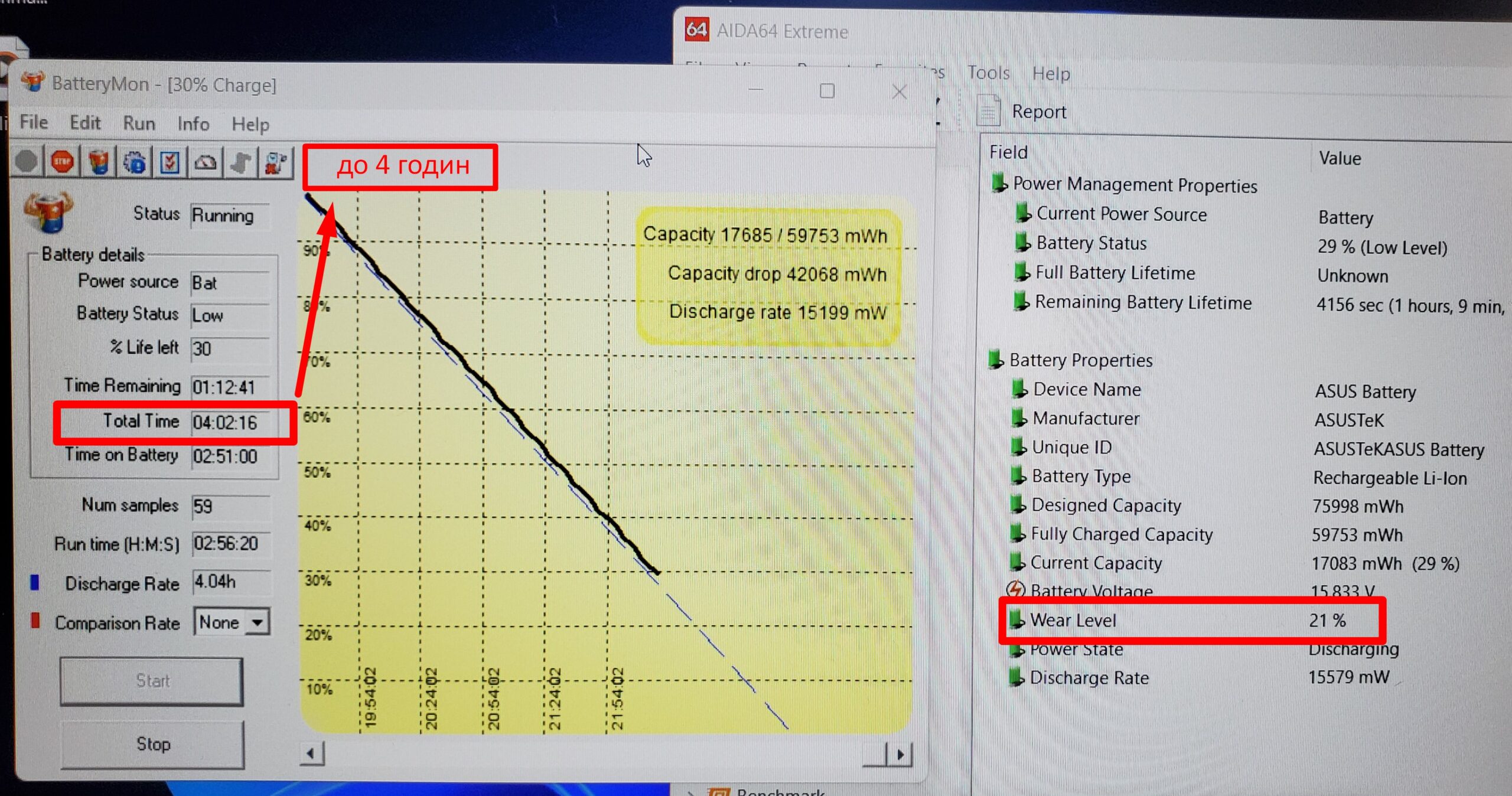Click Power Management Properties tree node
Image resolution: width=1512 pixels, height=796 pixels.
(1134, 185)
